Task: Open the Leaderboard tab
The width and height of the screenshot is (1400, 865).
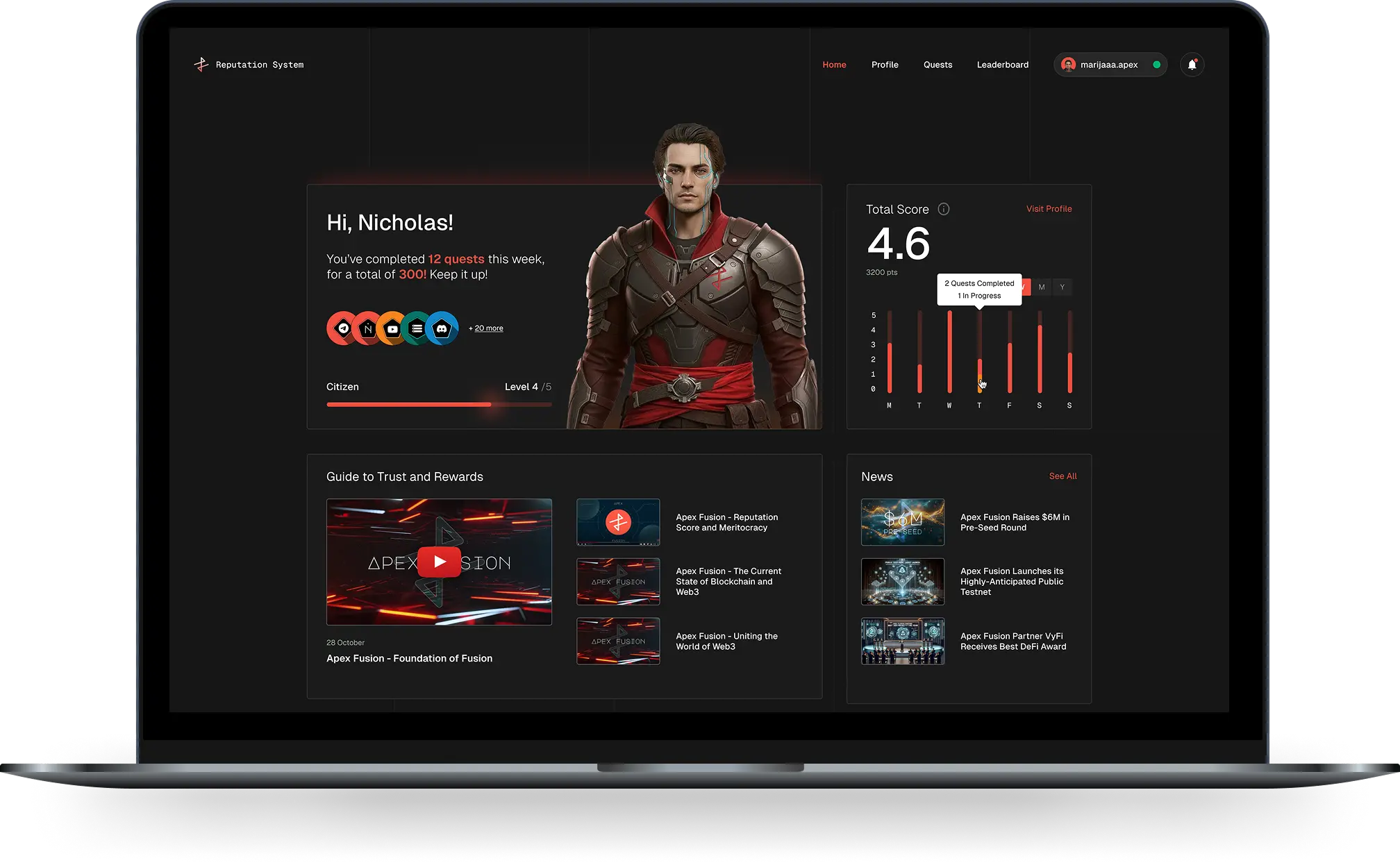Action: 1003,64
